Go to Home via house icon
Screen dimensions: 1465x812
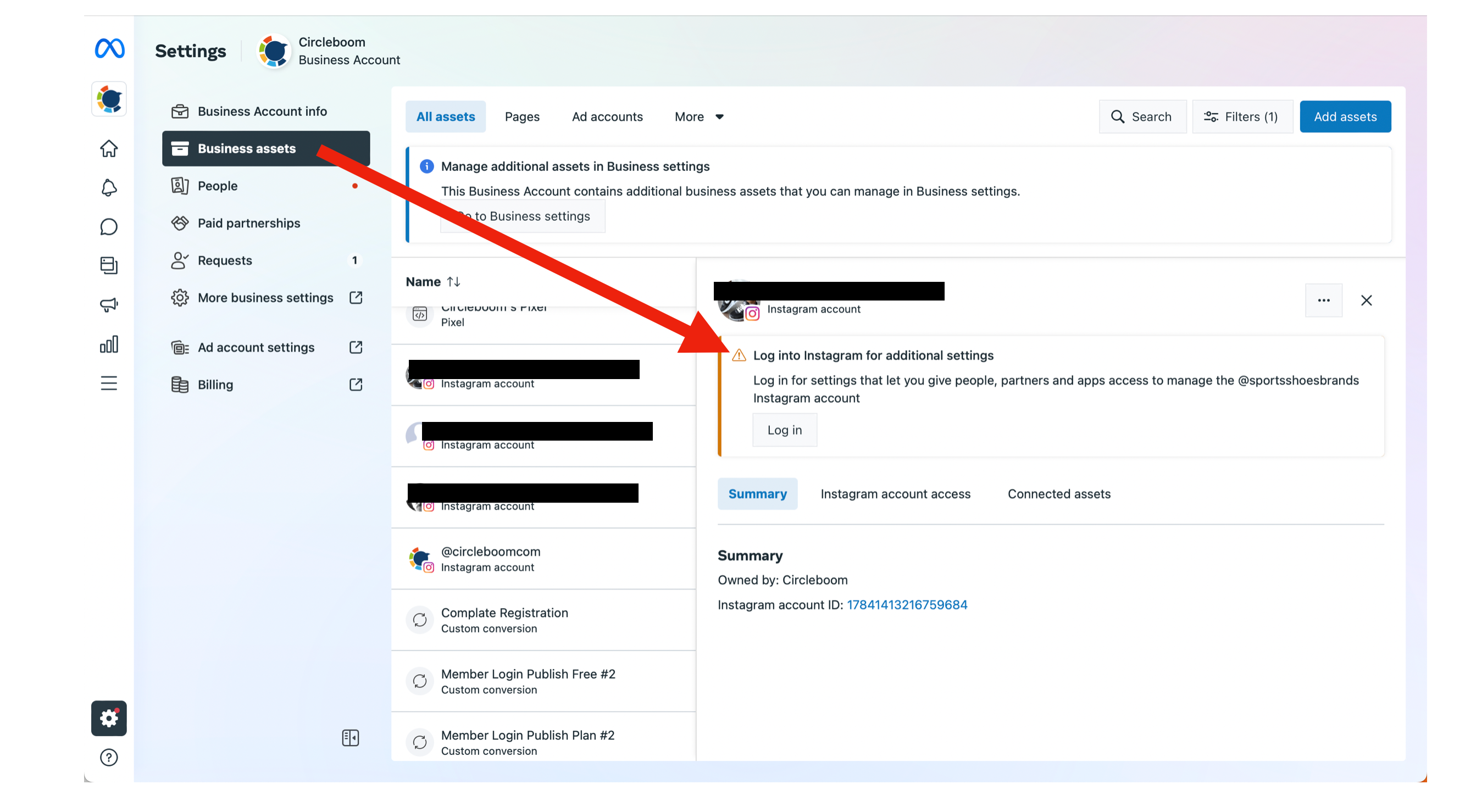[109, 149]
